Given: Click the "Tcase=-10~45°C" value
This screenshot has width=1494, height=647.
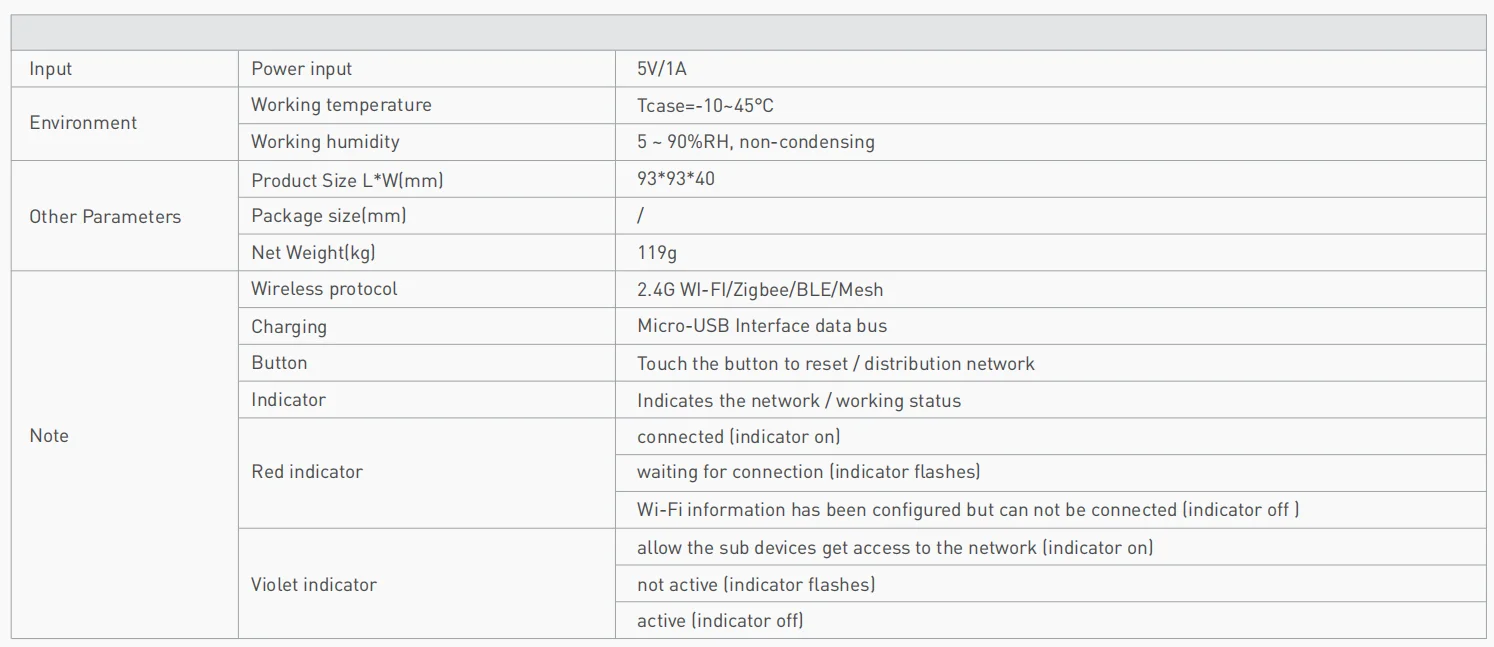Looking at the screenshot, I should point(705,105).
